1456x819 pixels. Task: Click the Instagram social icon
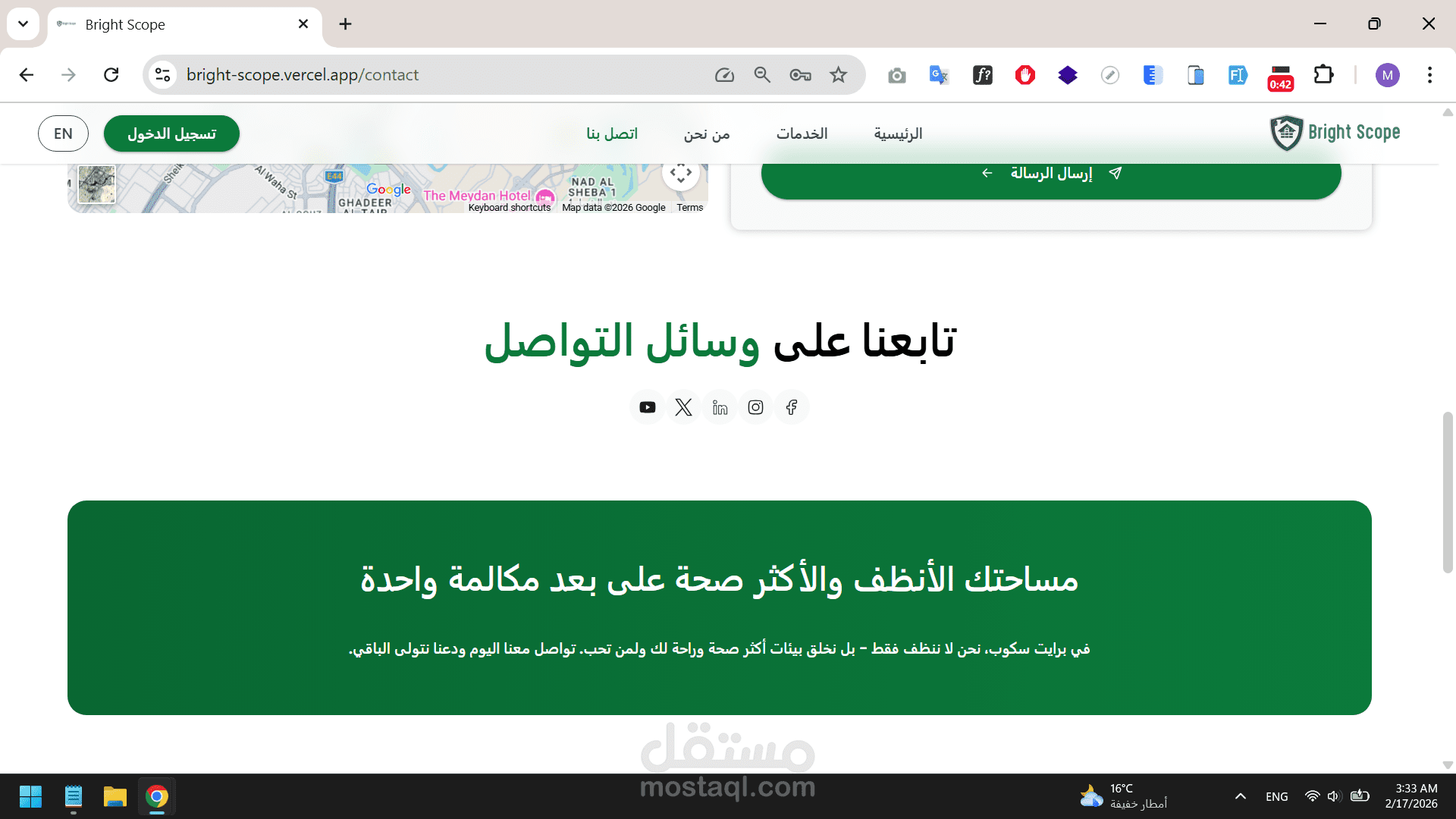click(755, 407)
